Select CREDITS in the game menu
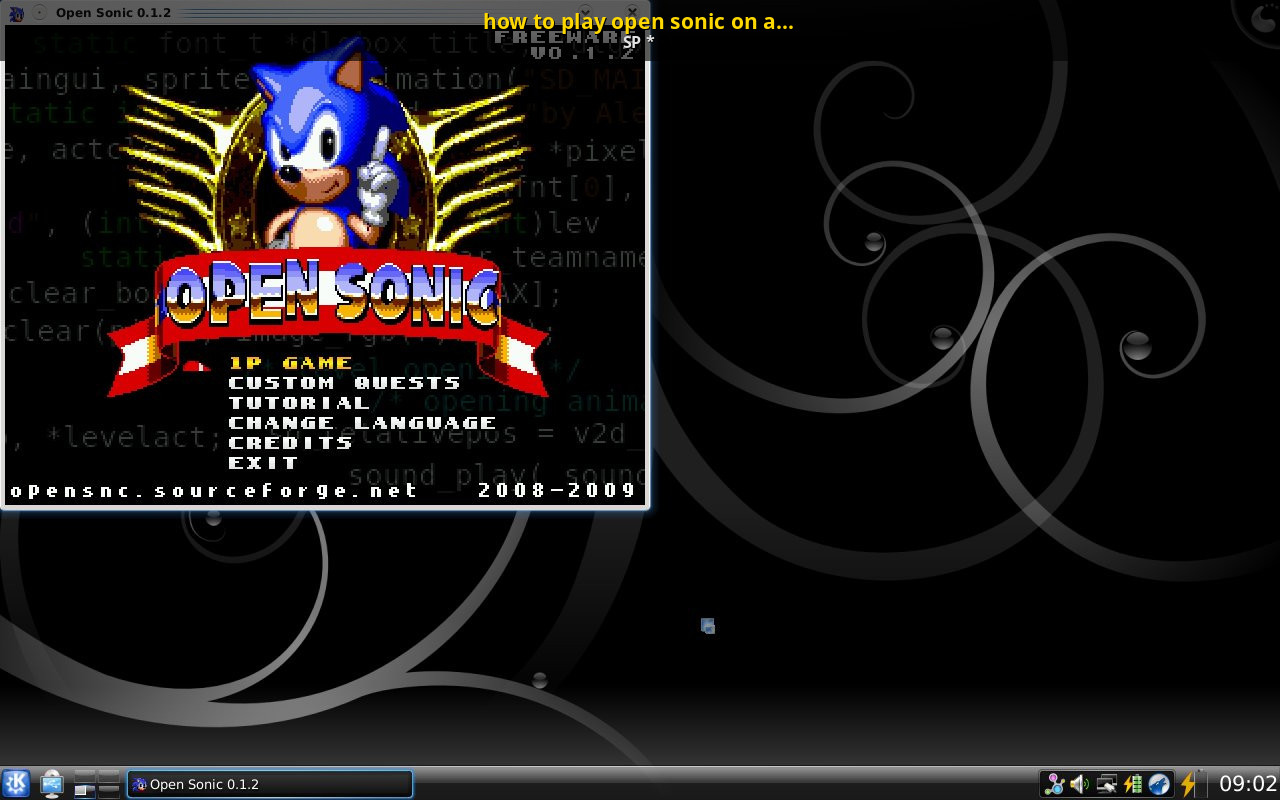Screen dimensions: 1280x800 tap(290, 443)
